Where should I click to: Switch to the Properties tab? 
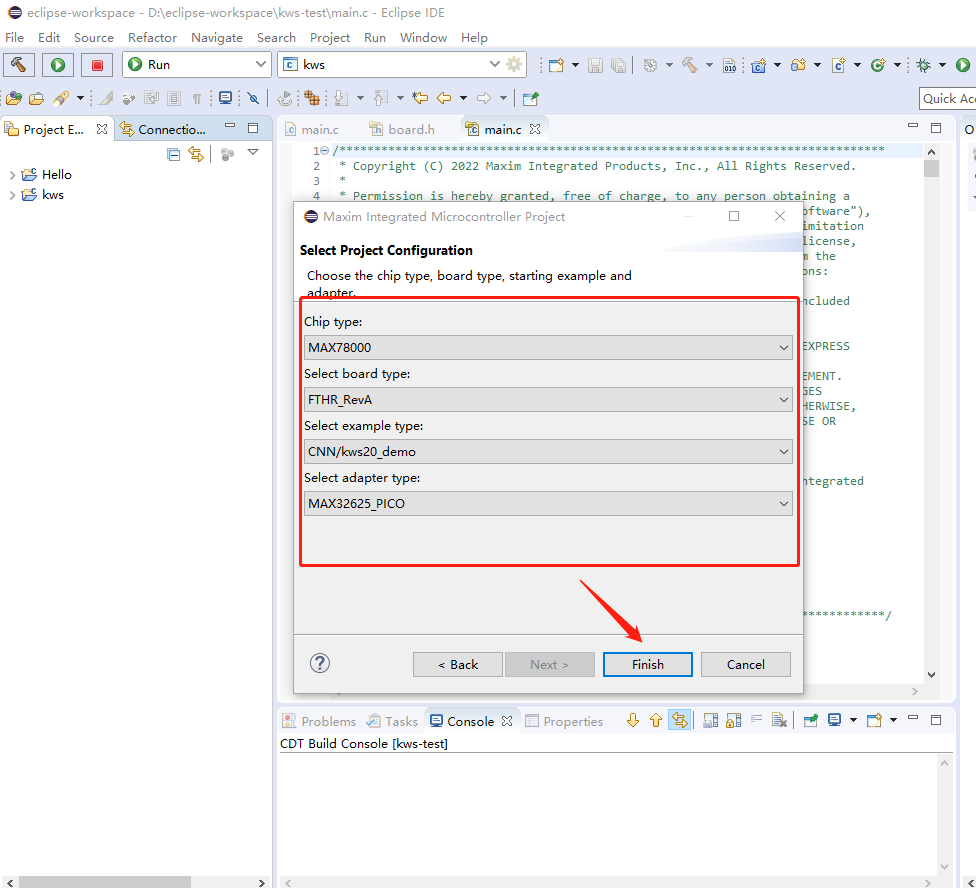564,721
